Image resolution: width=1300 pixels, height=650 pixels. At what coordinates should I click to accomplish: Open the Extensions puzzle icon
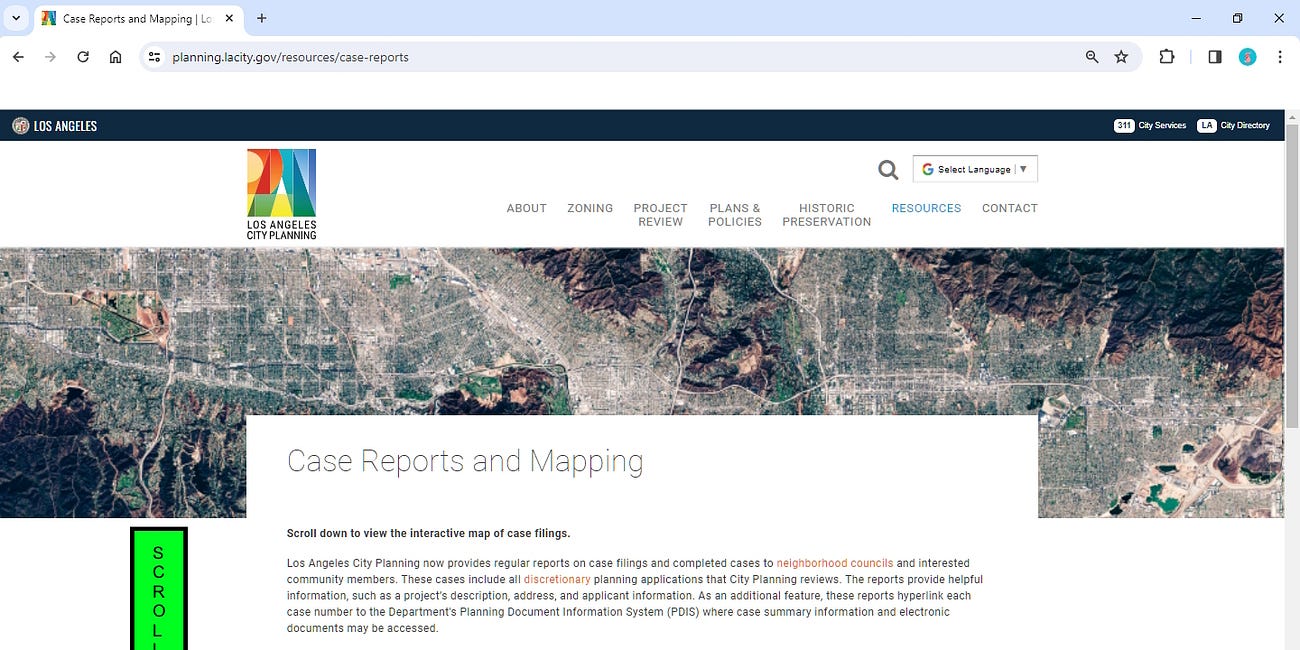(x=1167, y=57)
